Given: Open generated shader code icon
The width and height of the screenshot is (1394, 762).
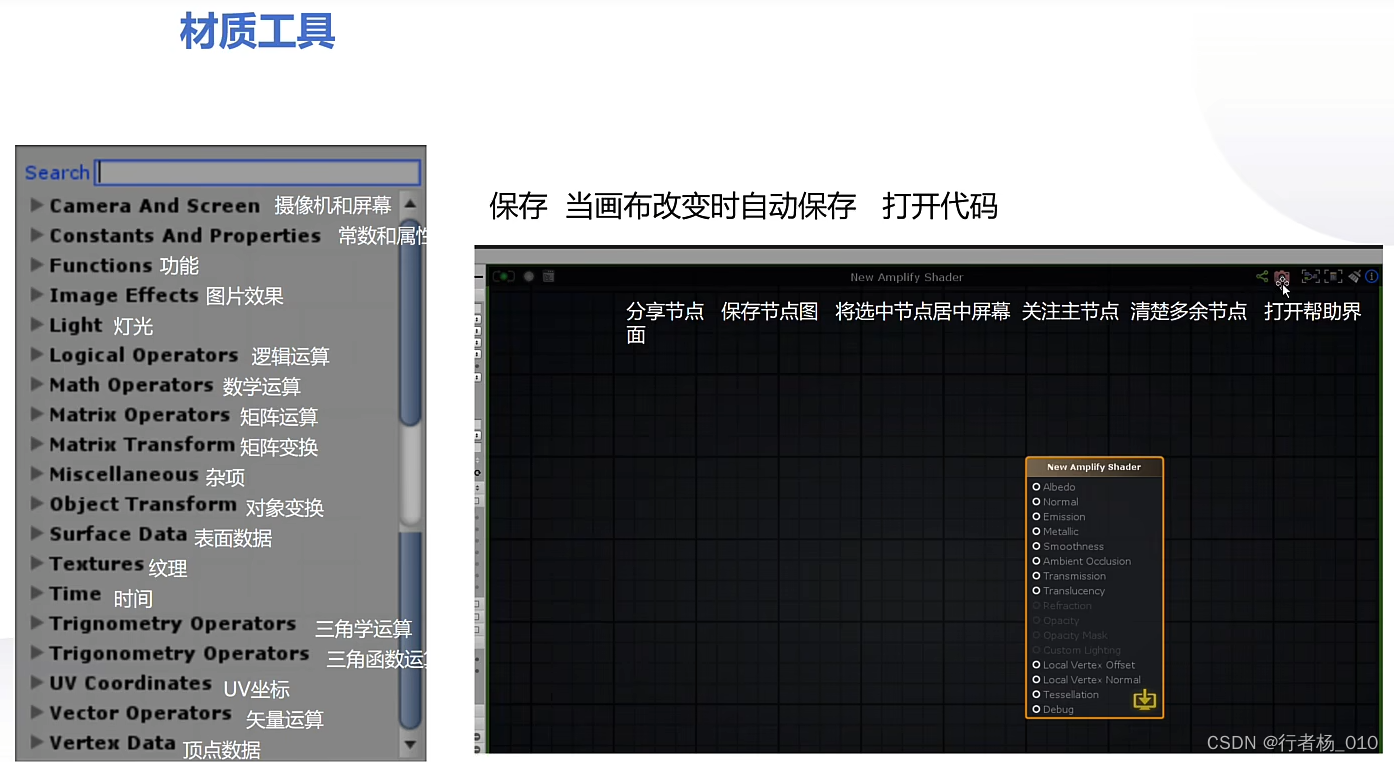Looking at the screenshot, I should pos(548,276).
